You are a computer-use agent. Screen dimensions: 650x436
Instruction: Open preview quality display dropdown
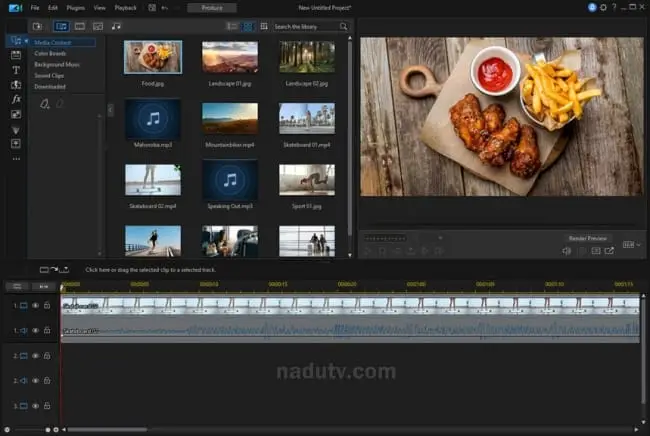(x=632, y=245)
